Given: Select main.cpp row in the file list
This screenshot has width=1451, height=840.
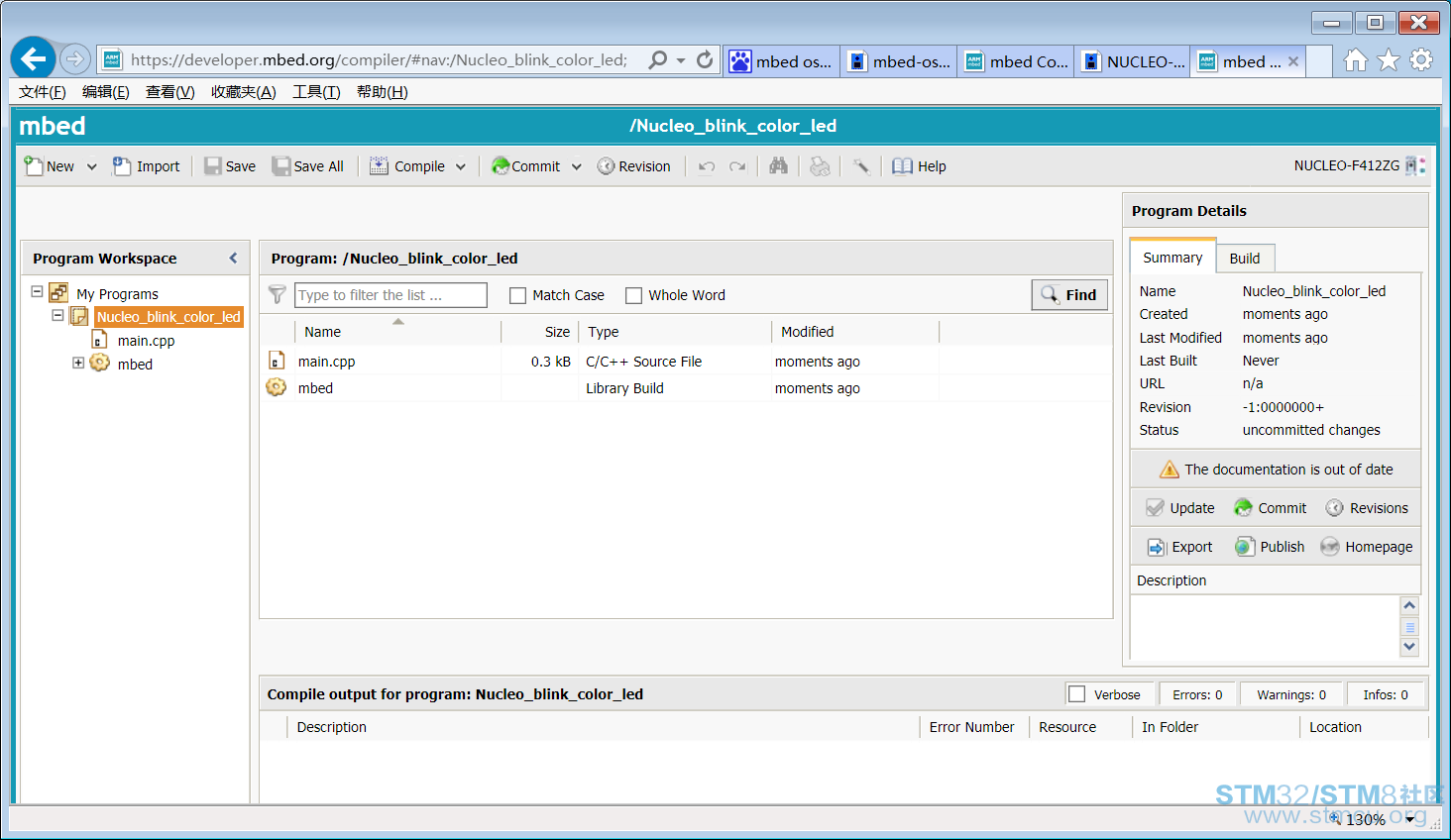Looking at the screenshot, I should (686, 362).
